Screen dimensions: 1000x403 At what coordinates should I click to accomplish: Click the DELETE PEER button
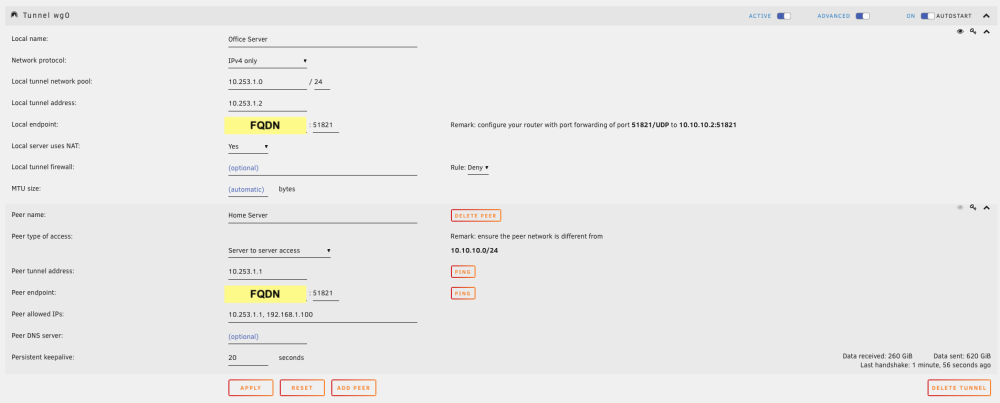(x=476, y=216)
